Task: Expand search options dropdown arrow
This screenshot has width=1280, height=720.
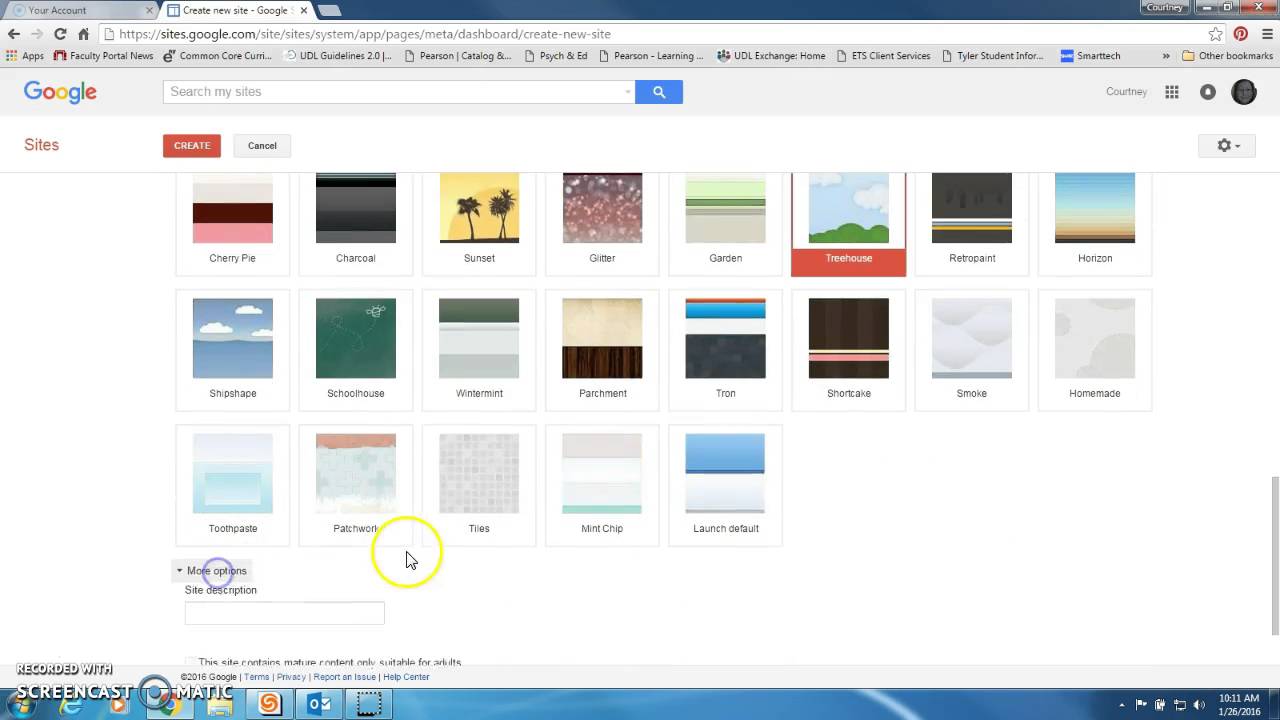Action: click(628, 92)
